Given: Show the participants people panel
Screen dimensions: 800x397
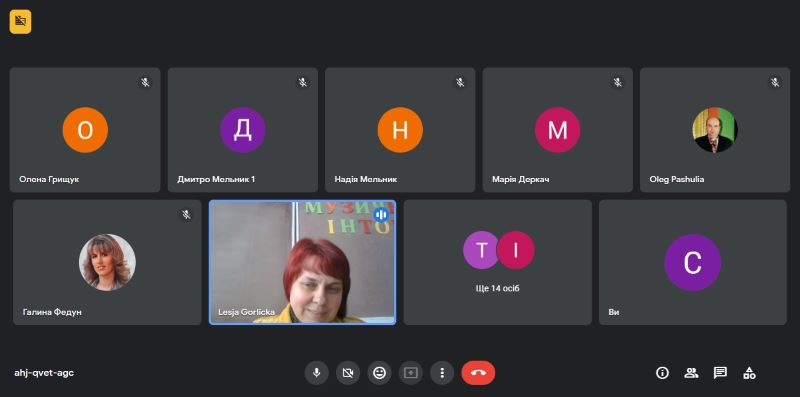Looking at the screenshot, I should pos(691,373).
